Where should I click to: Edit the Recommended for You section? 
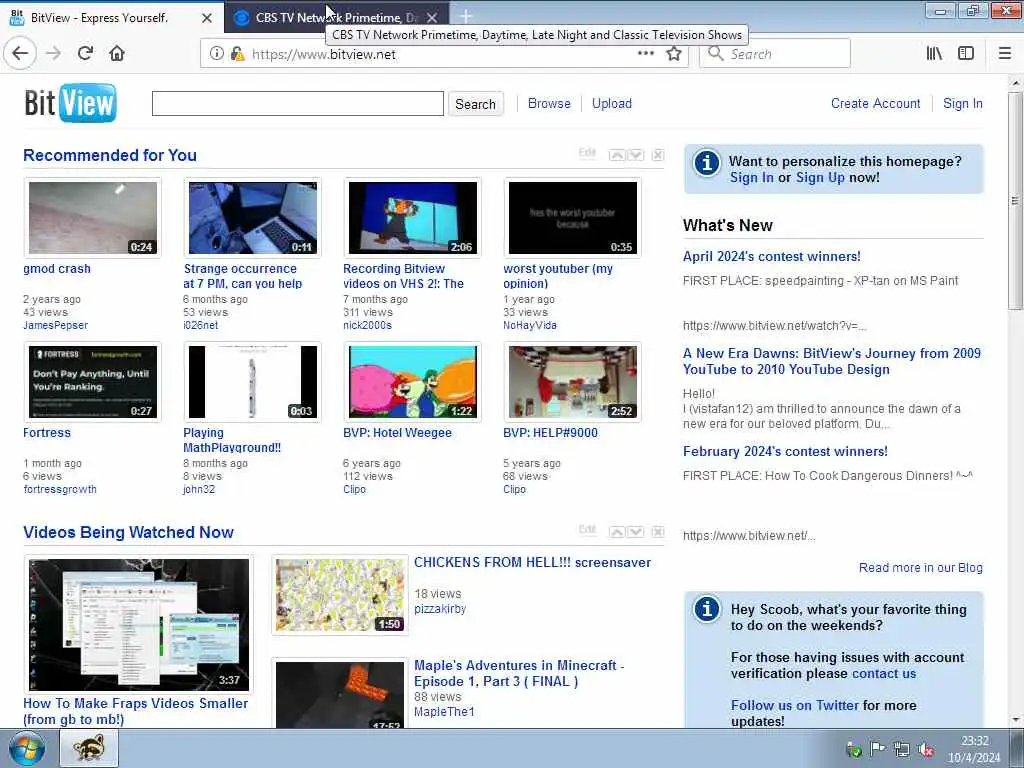587,153
